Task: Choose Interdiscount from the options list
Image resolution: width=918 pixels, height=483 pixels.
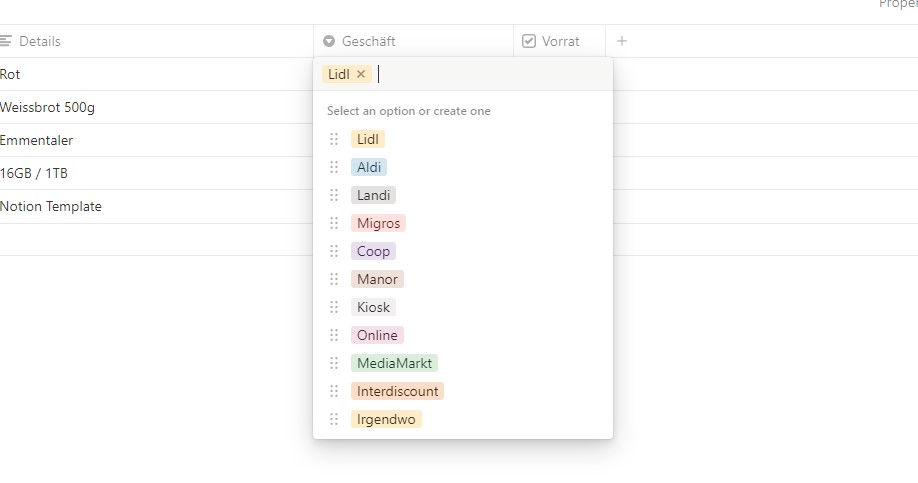Action: click(x=397, y=391)
